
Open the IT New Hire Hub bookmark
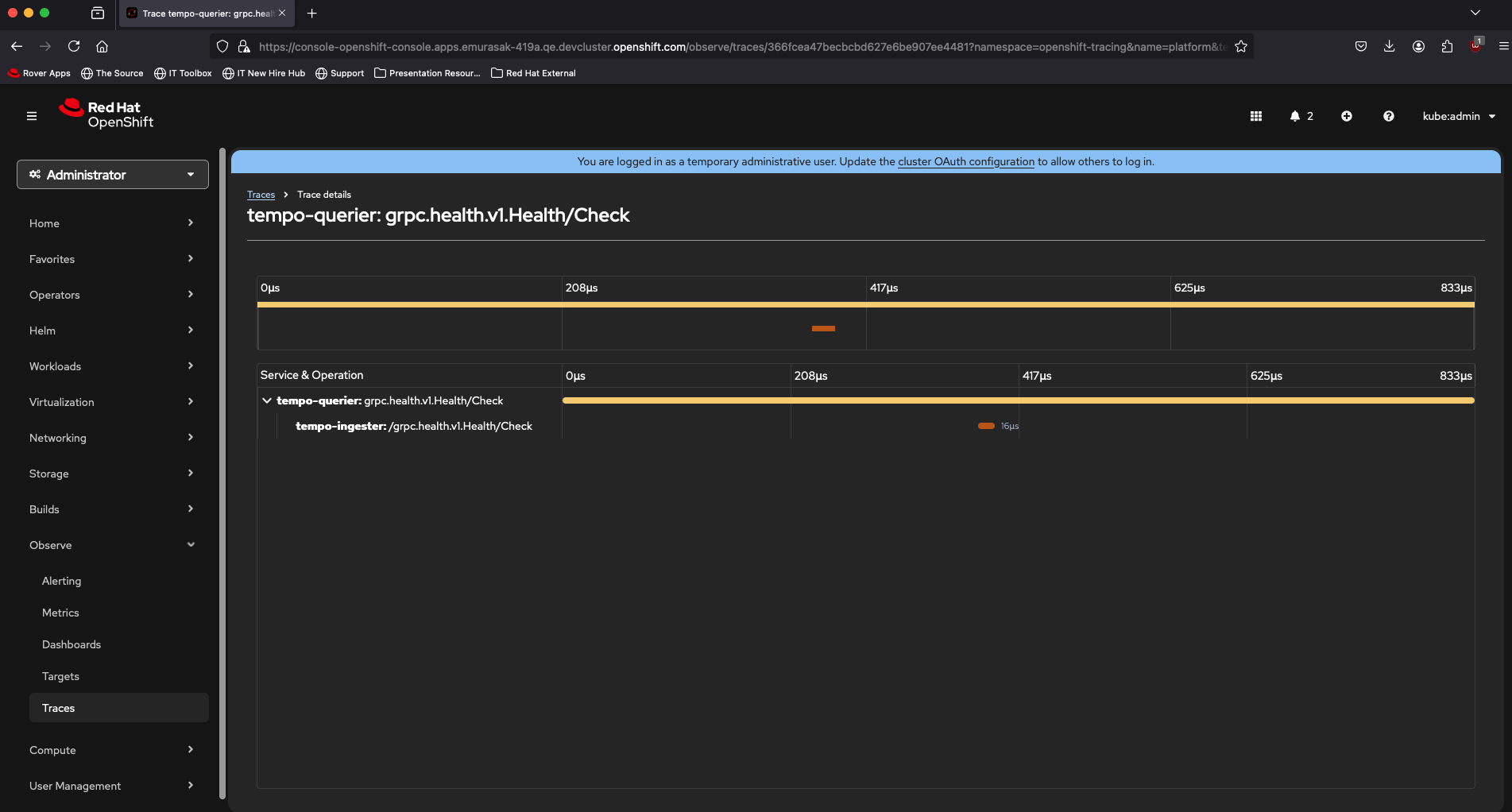coord(264,73)
